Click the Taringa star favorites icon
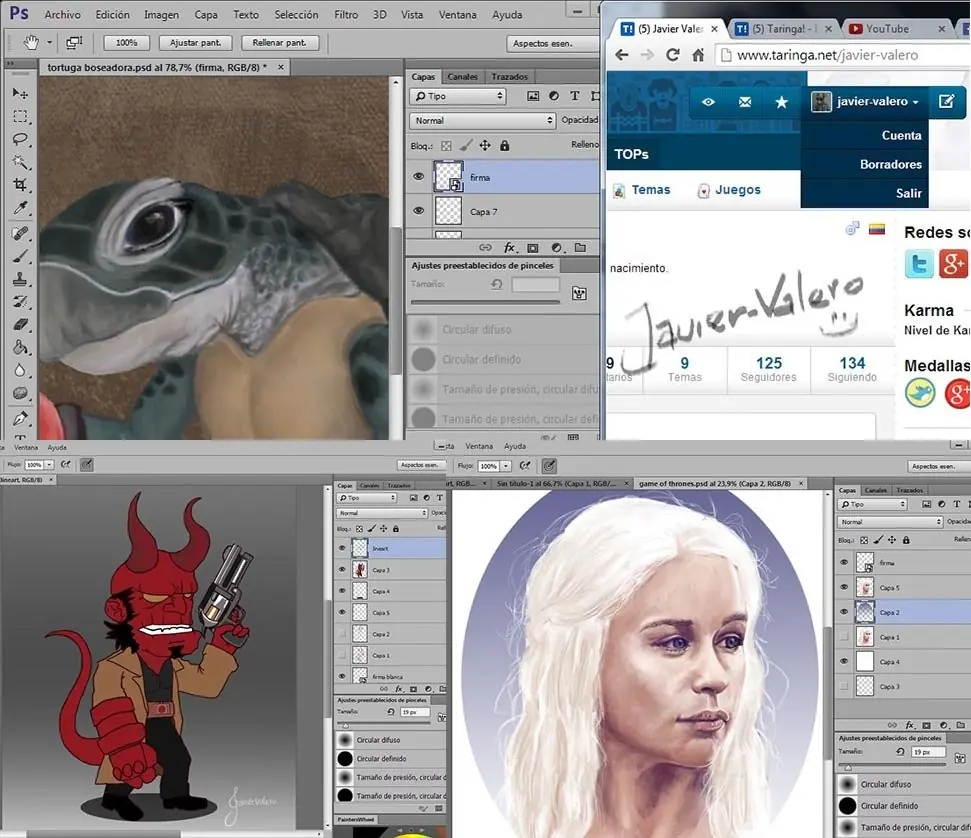This screenshot has height=838, width=971. tap(782, 102)
